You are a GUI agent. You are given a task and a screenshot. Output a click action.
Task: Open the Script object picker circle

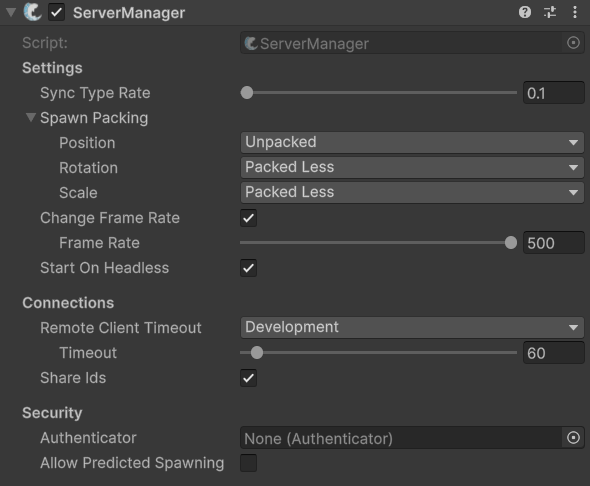click(573, 43)
